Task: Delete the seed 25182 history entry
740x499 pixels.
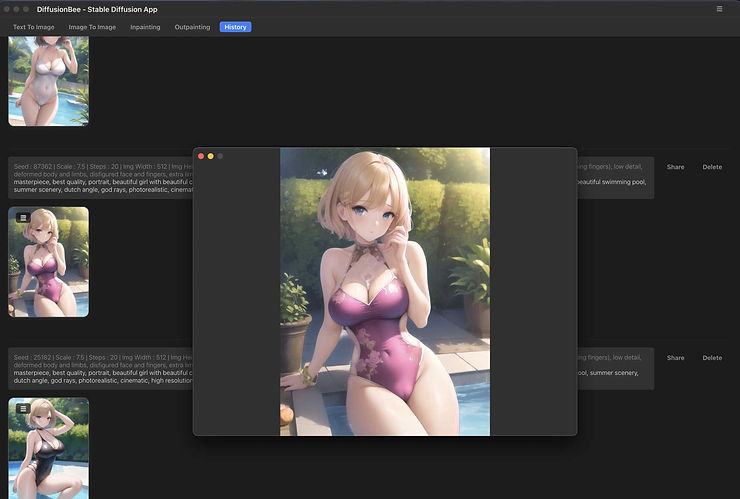Action: tap(712, 357)
